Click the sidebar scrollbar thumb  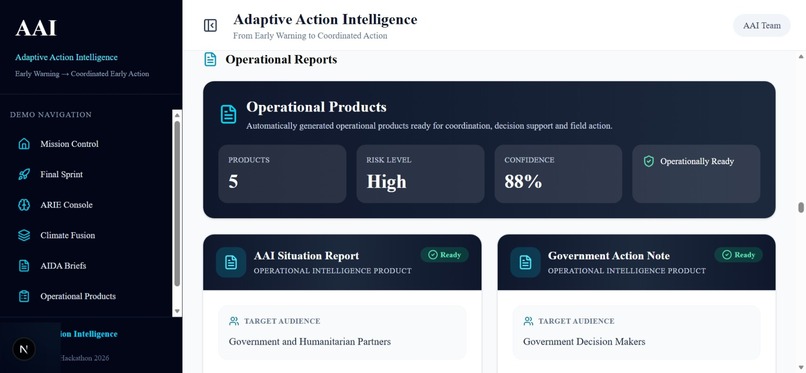click(177, 203)
